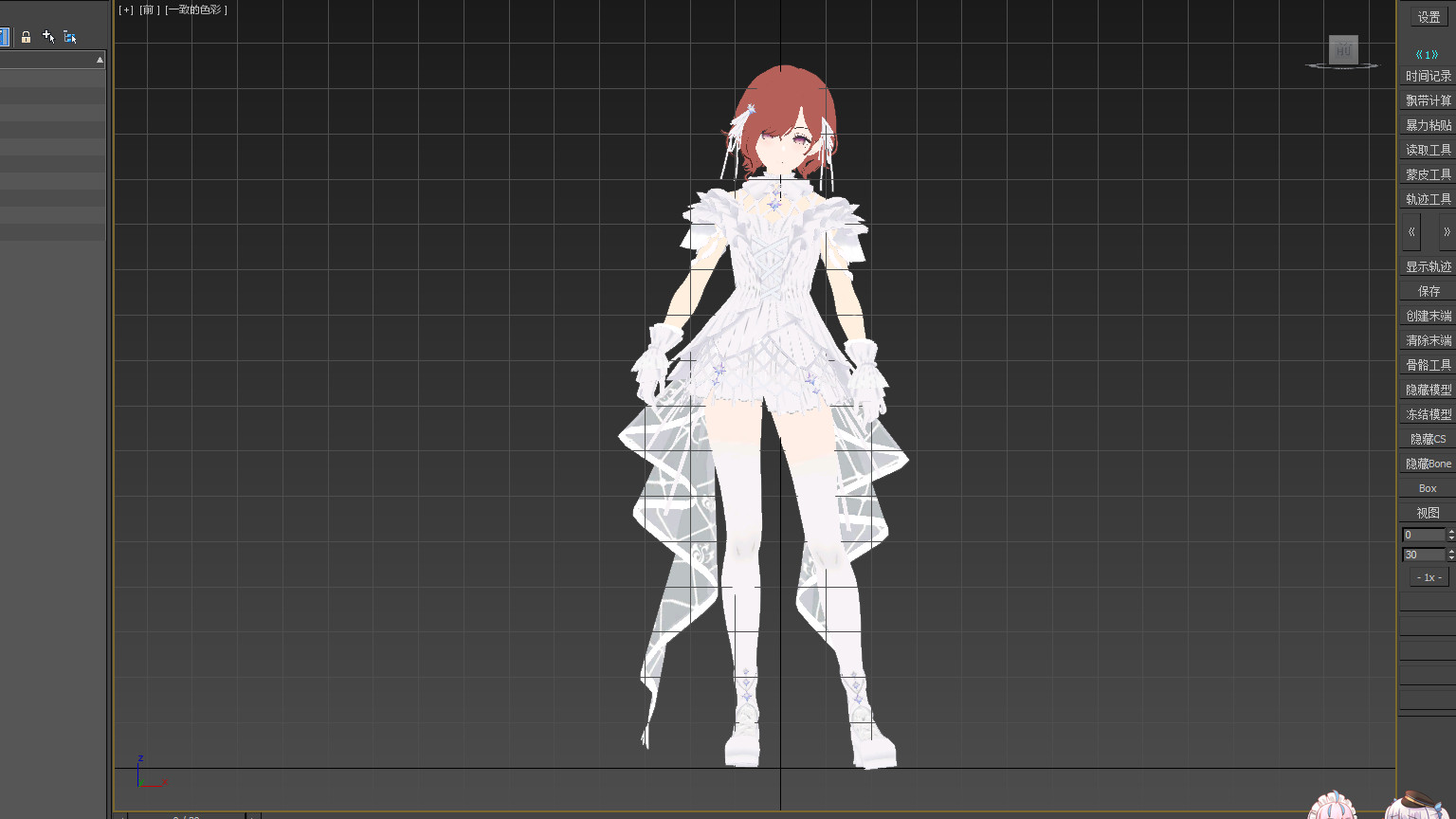
Task: Click the right double-arrow » button
Action: (x=1446, y=232)
